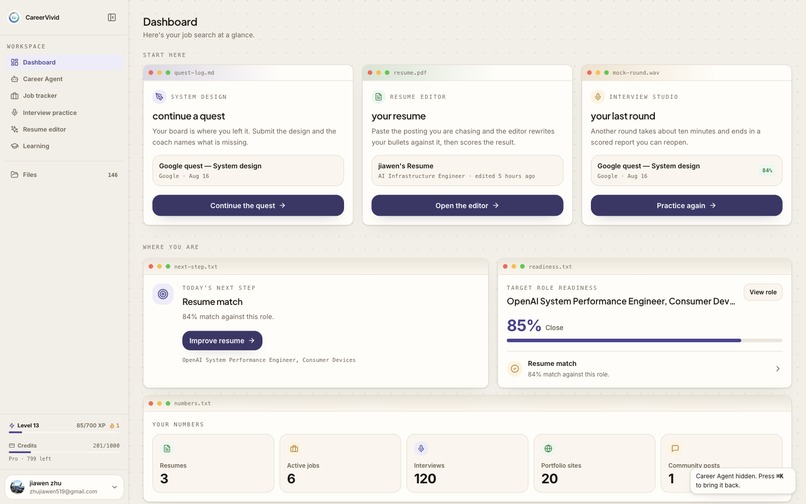Open the Learning section

pos(64,146)
